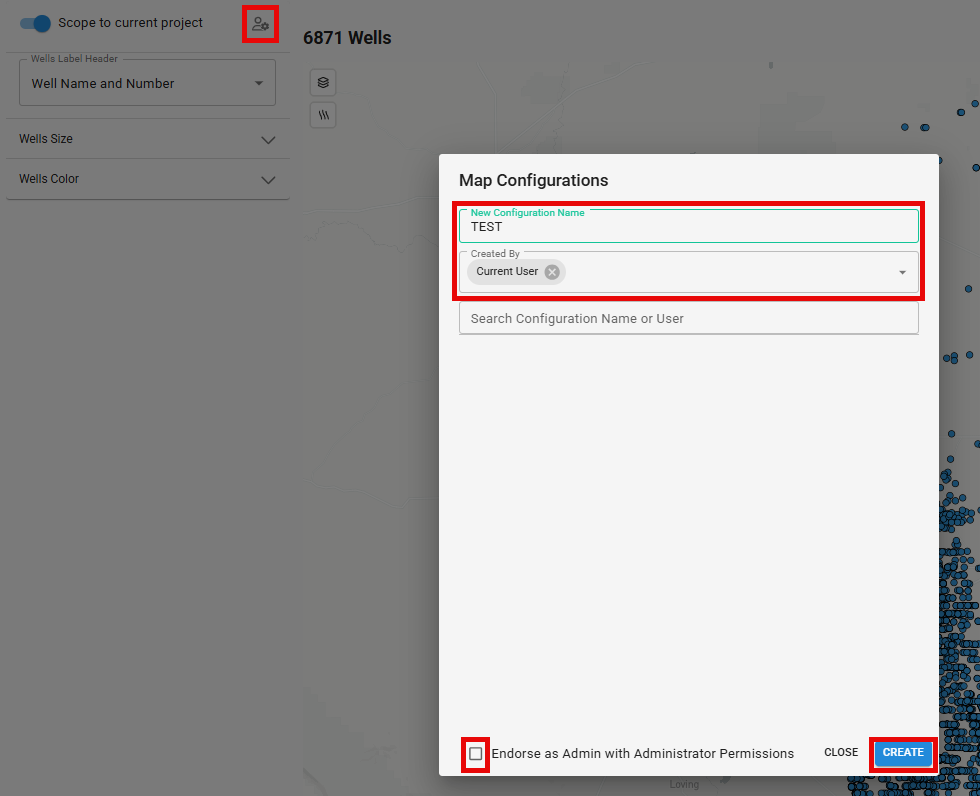Click the Loving label on the map
Viewport: 980px width, 796px height.
[684, 785]
